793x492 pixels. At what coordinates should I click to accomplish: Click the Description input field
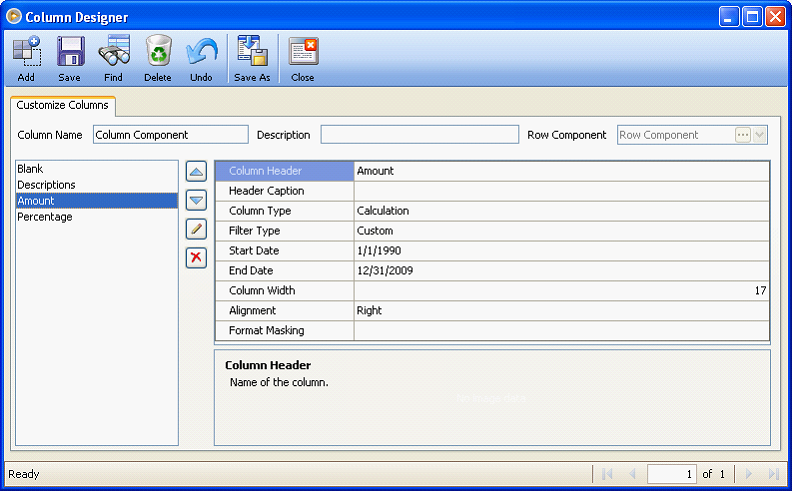(419, 135)
